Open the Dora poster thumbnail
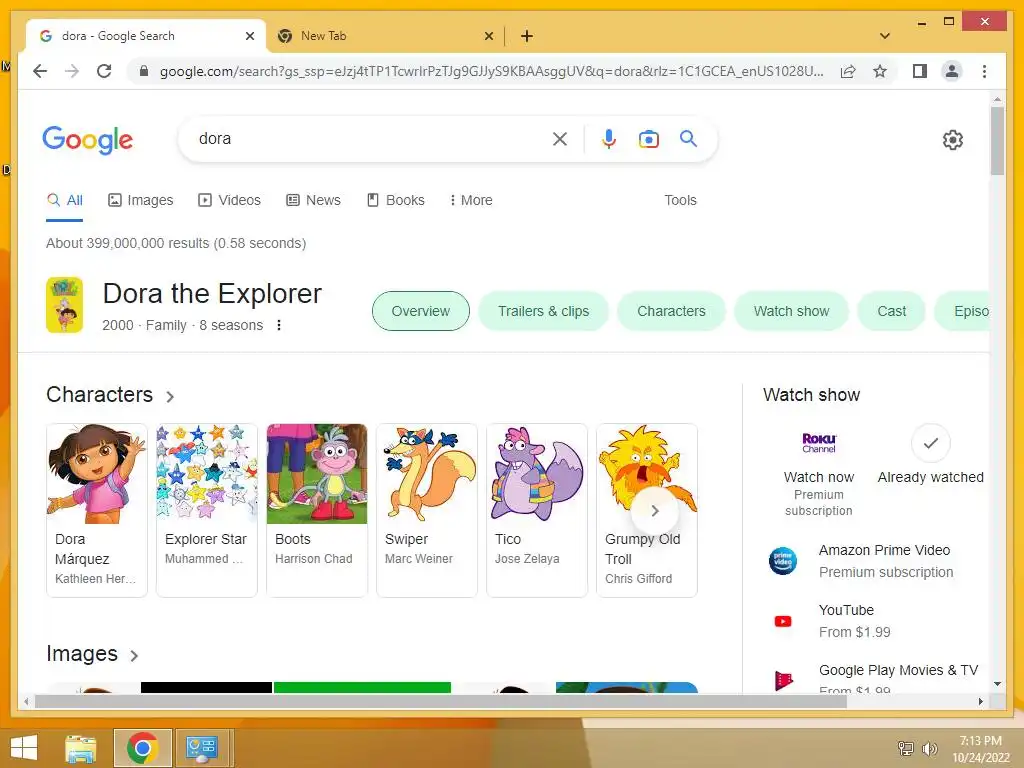The height and width of the screenshot is (768, 1024). pos(65,305)
